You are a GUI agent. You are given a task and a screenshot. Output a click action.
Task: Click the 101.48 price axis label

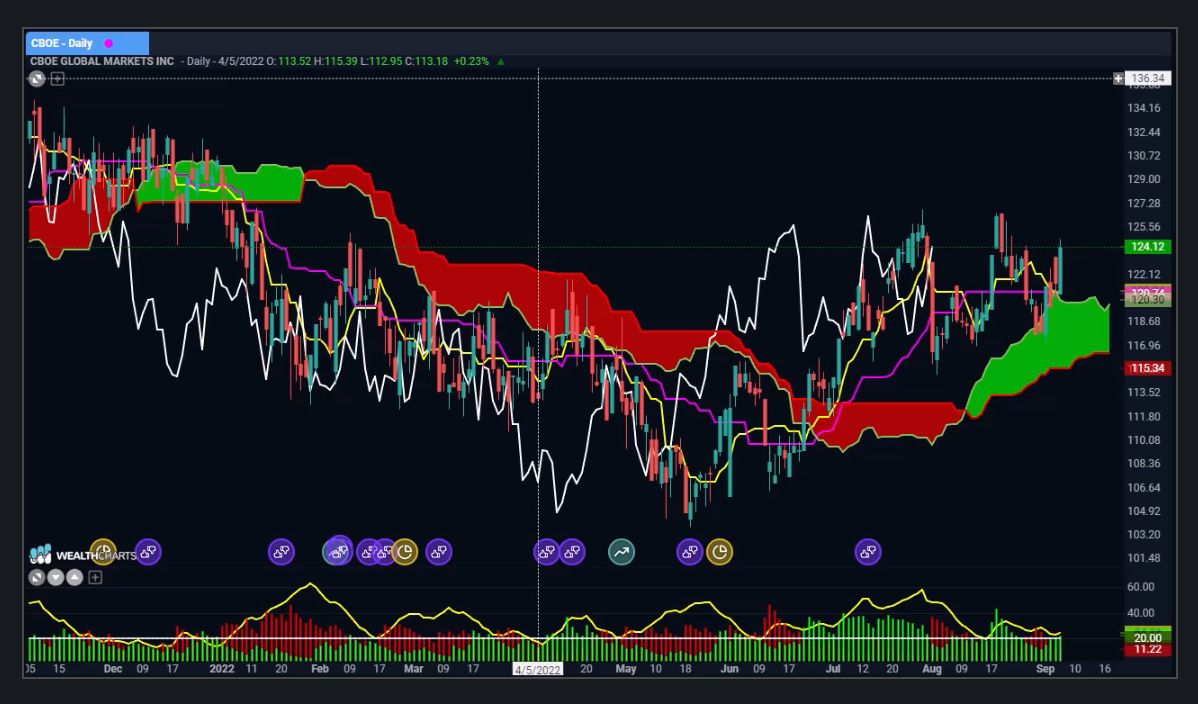(x=1144, y=557)
